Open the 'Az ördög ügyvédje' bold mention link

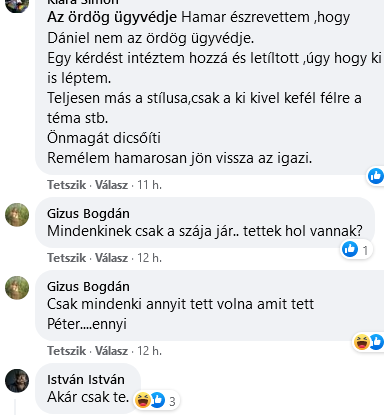(x=112, y=17)
